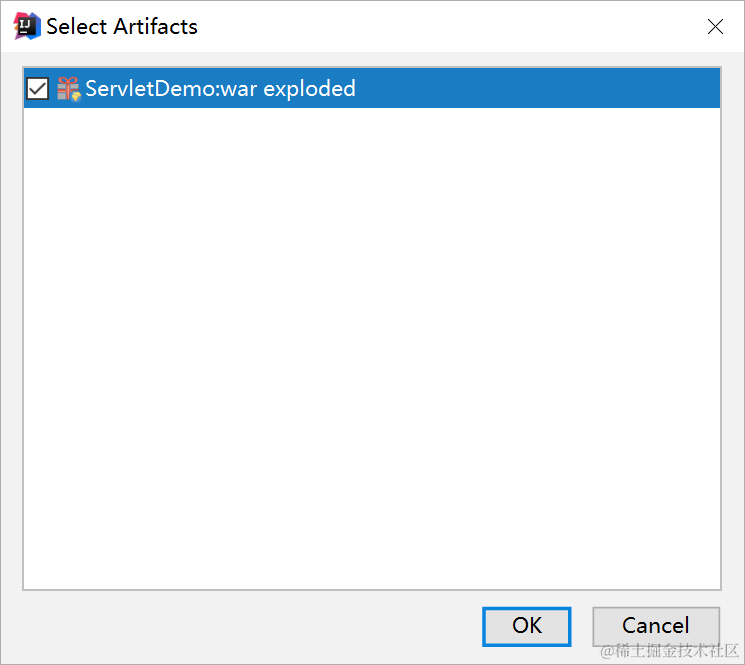Click the checkmark box beside the gift icon
Viewport: 745px width, 665px height.
point(38,88)
